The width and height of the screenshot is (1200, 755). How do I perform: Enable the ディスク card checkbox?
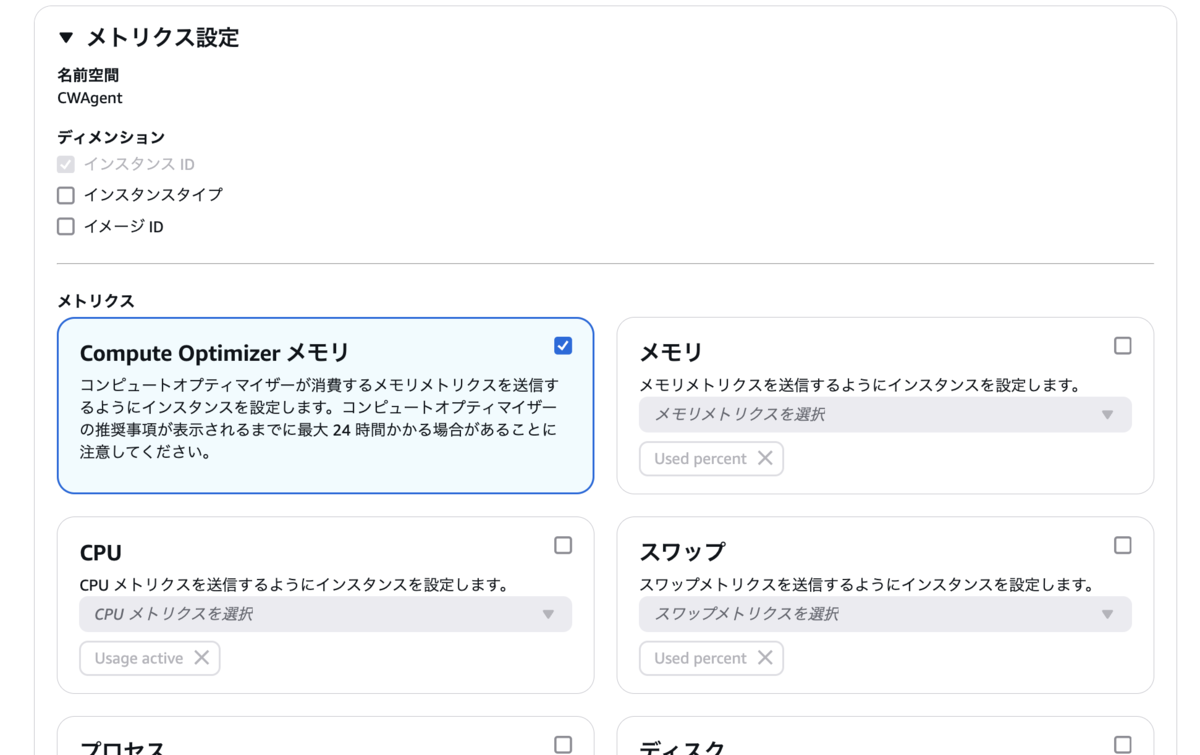coord(1123,745)
